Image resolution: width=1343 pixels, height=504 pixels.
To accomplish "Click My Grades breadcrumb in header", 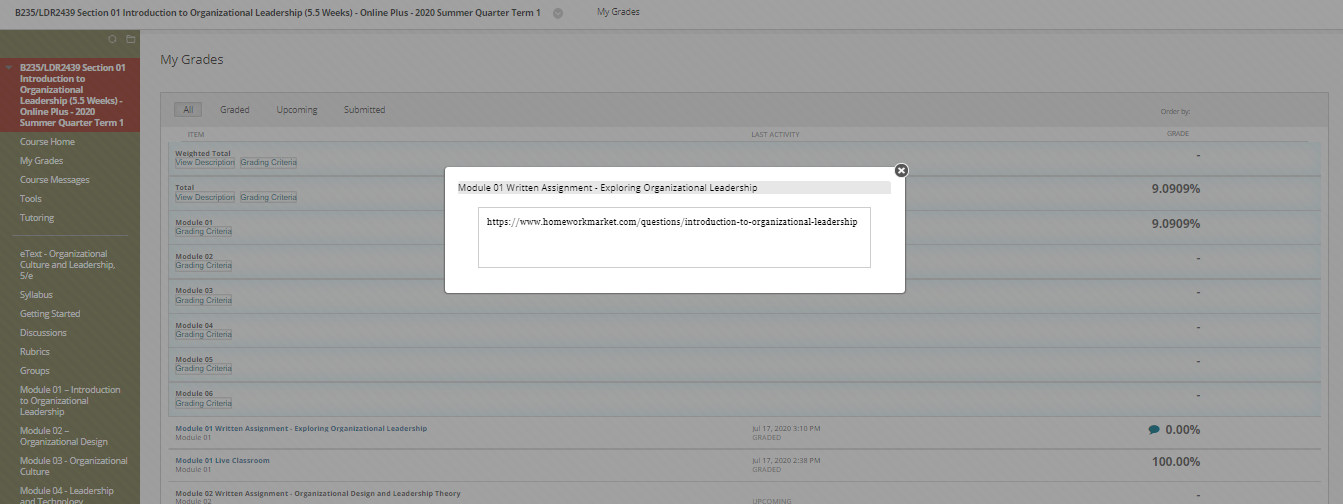I will click(618, 12).
